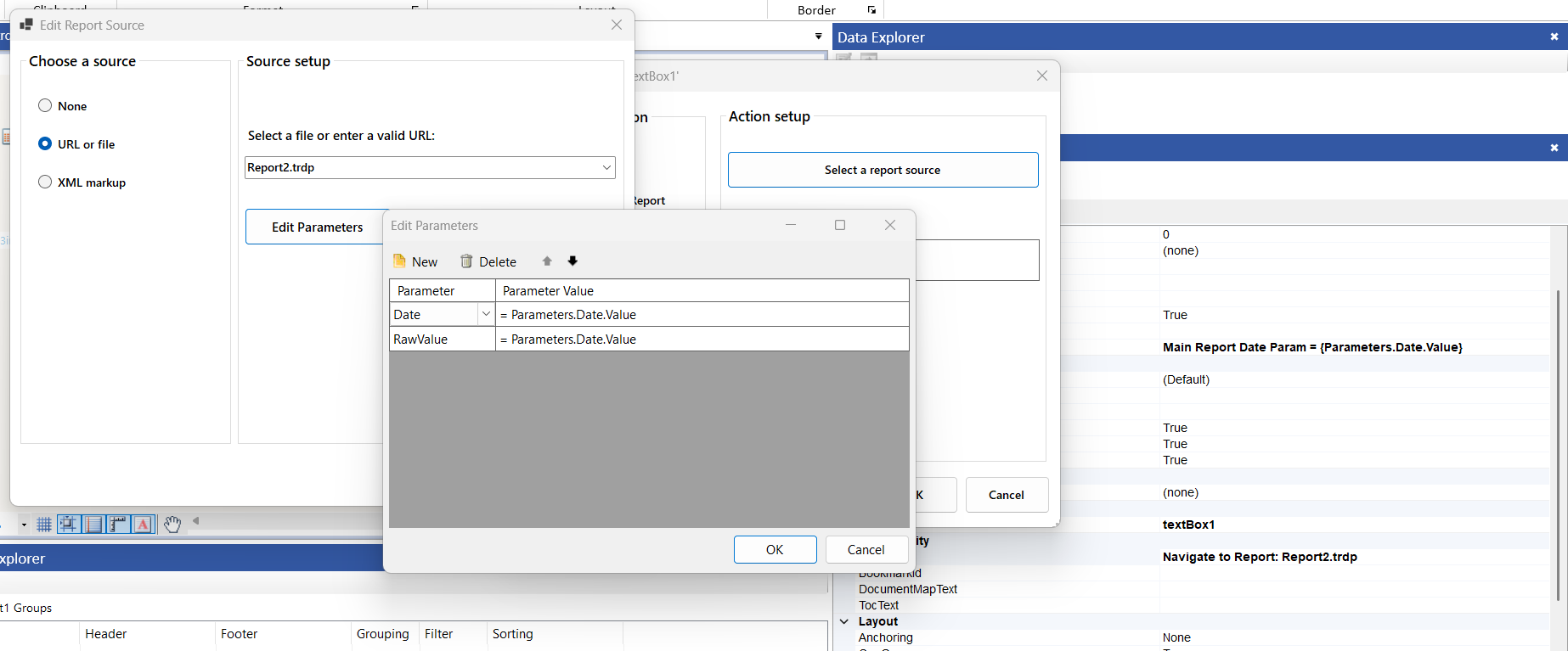
Task: Click the Filter column header
Action: click(x=438, y=634)
